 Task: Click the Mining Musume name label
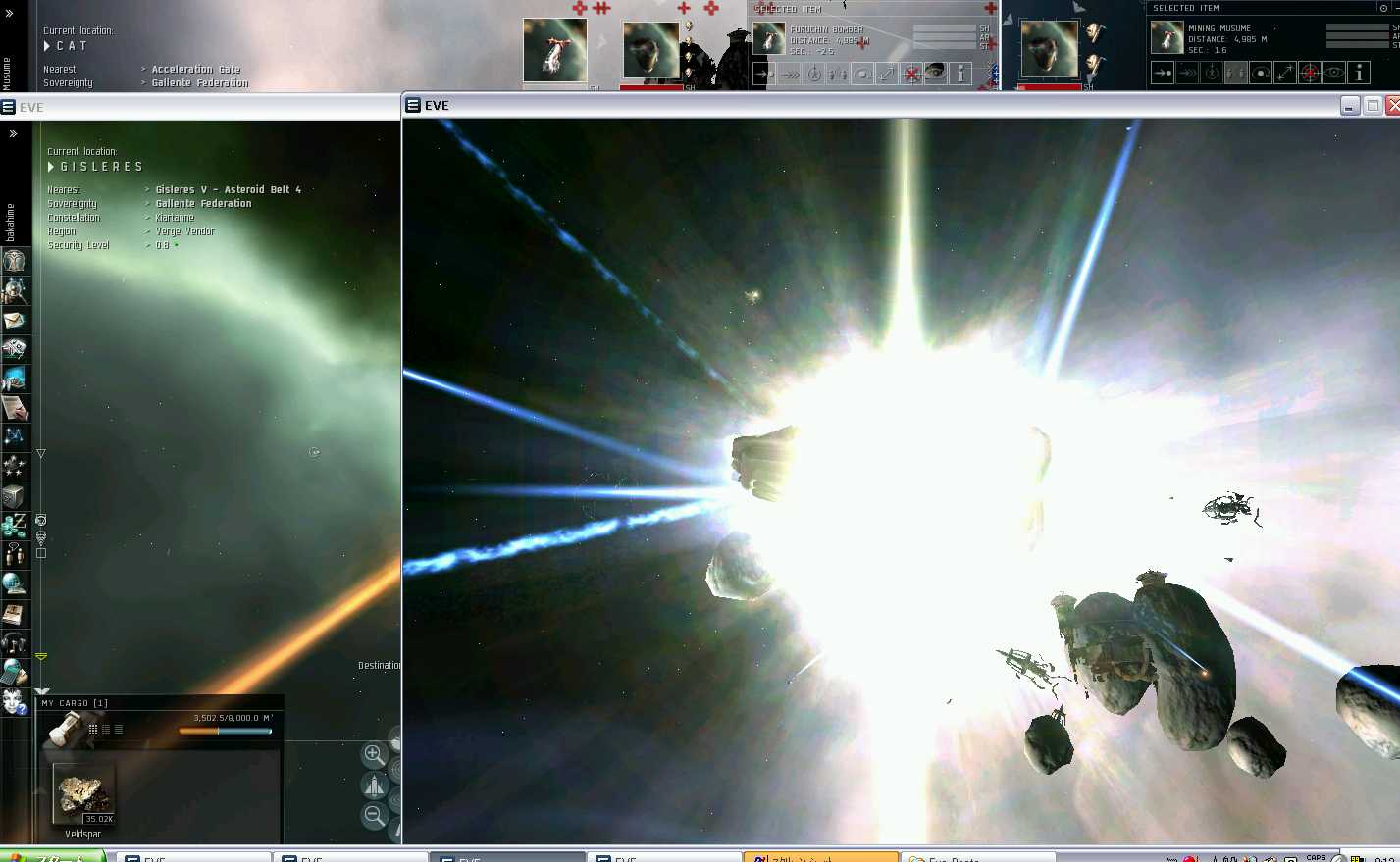(x=1219, y=28)
